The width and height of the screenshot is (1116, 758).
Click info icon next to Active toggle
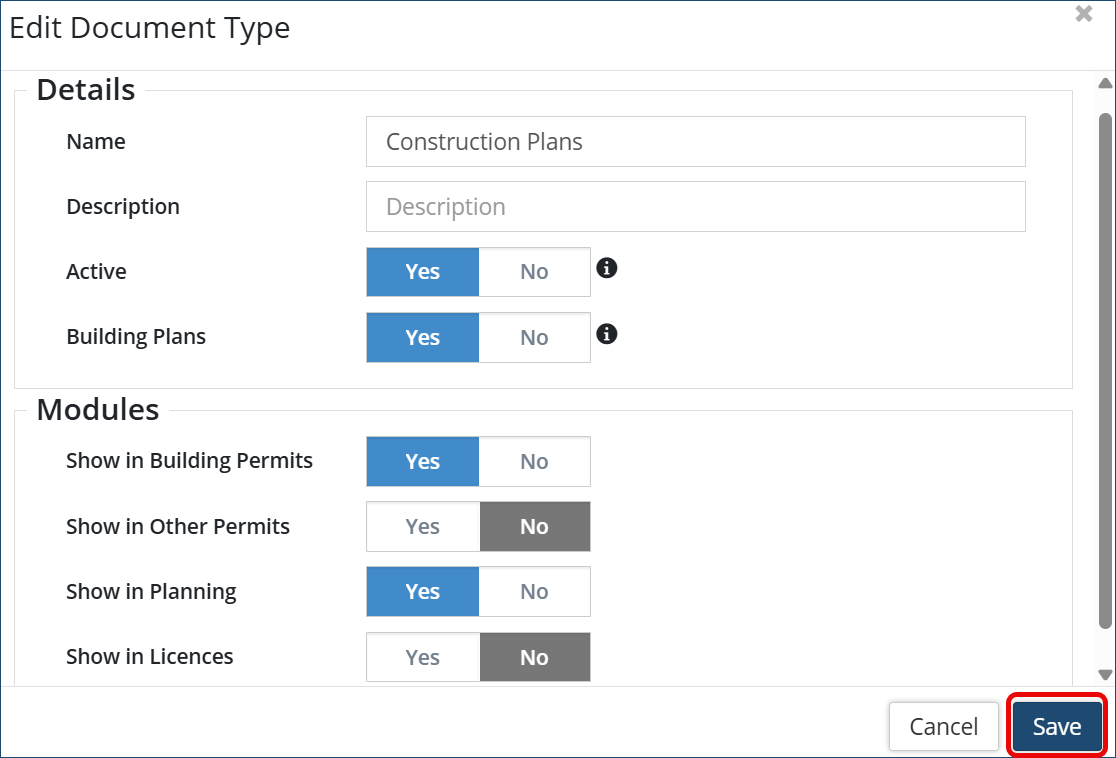point(606,268)
